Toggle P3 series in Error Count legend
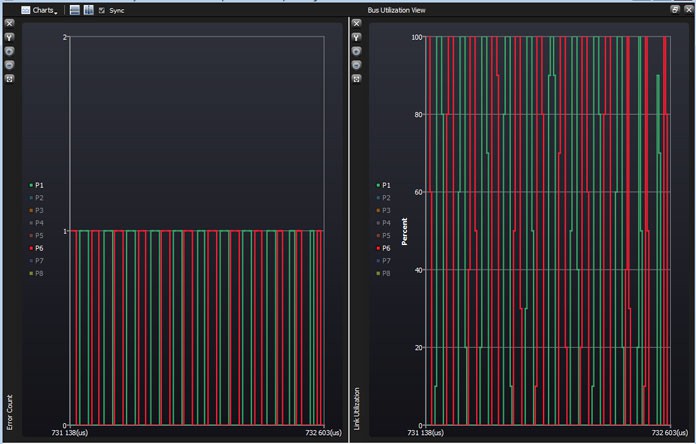The height and width of the screenshot is (444, 696). (36, 210)
